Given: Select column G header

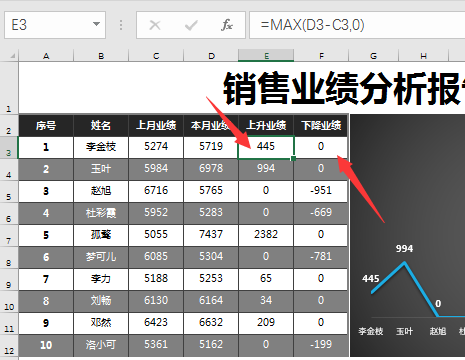Looking at the screenshot, I should [374, 56].
